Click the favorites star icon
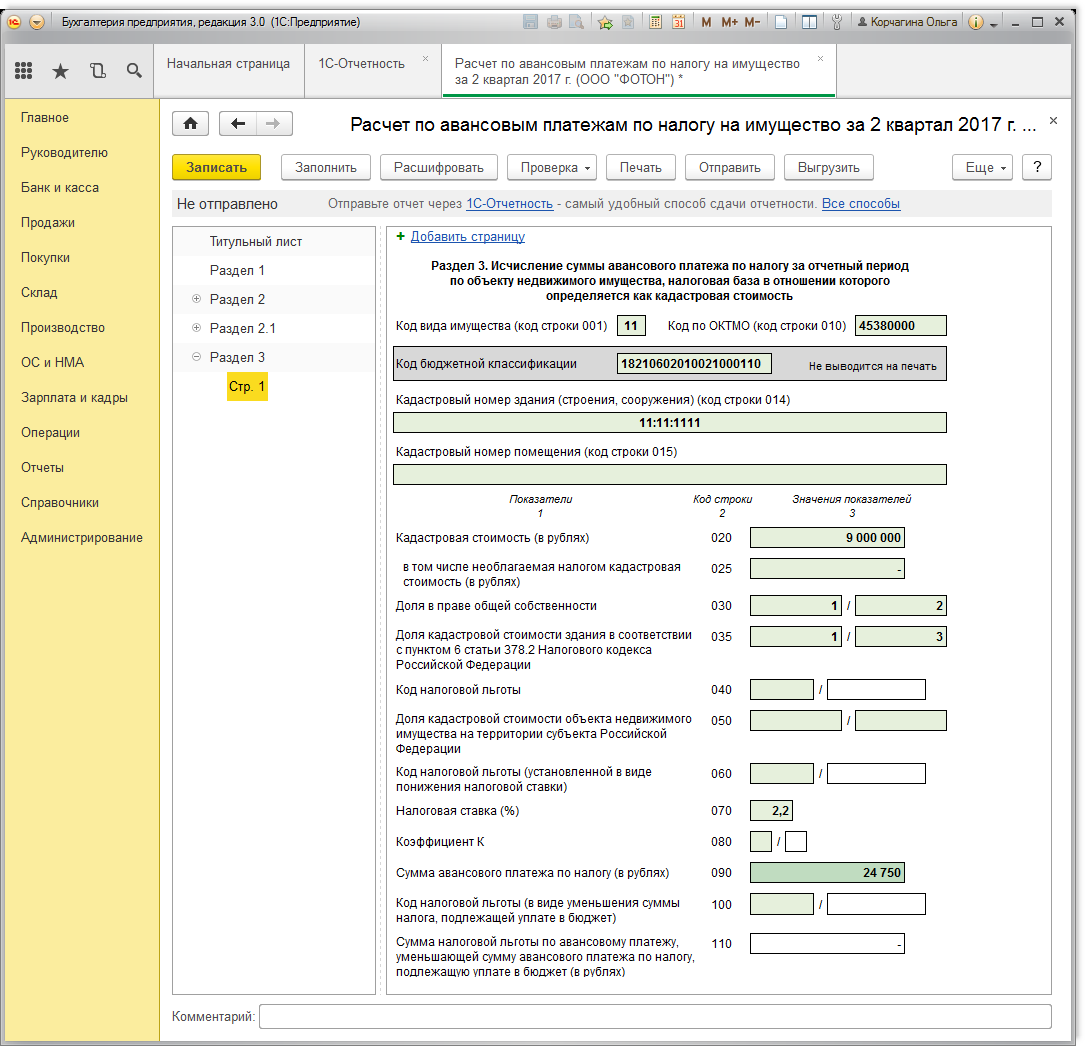 point(60,70)
